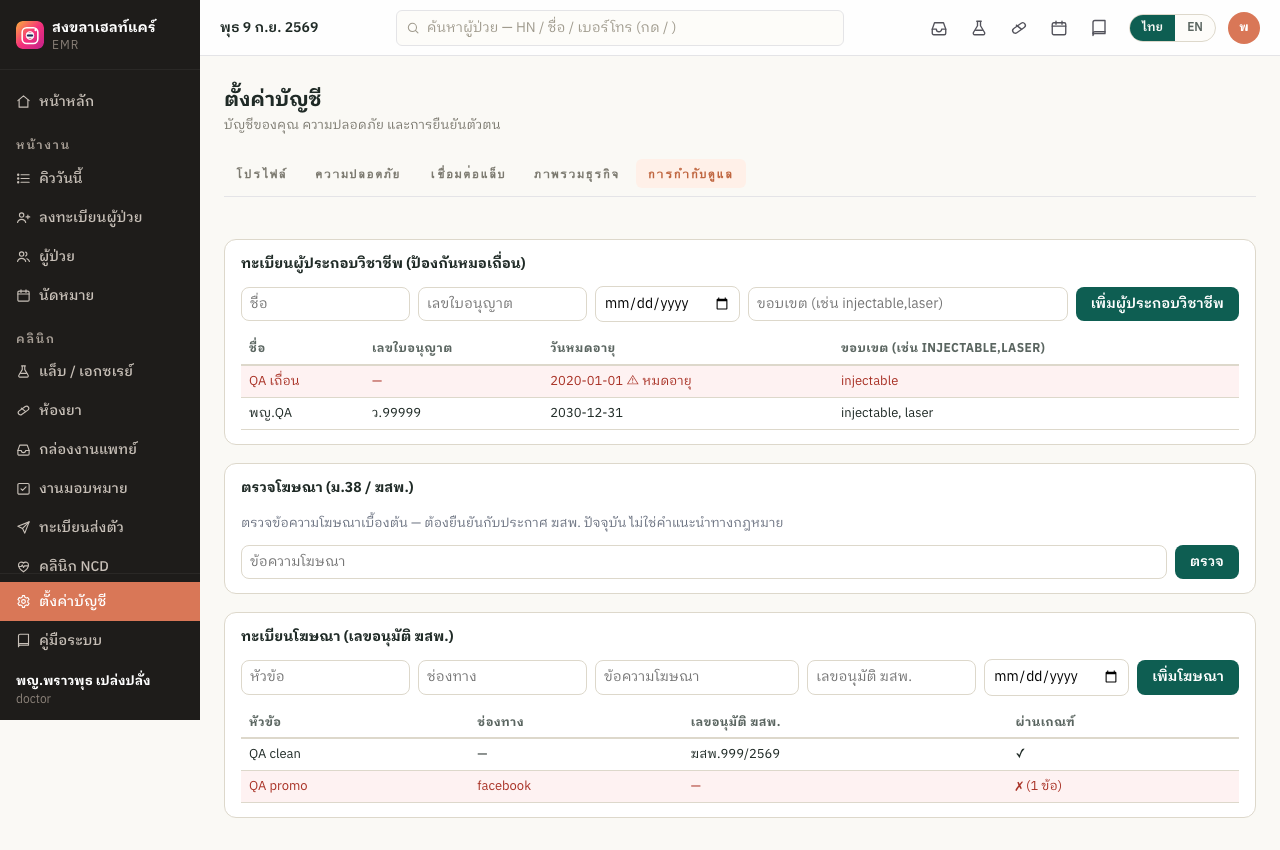
Task: Open นัดหมาย in sidebar
Action: pyautogui.click(x=100, y=295)
